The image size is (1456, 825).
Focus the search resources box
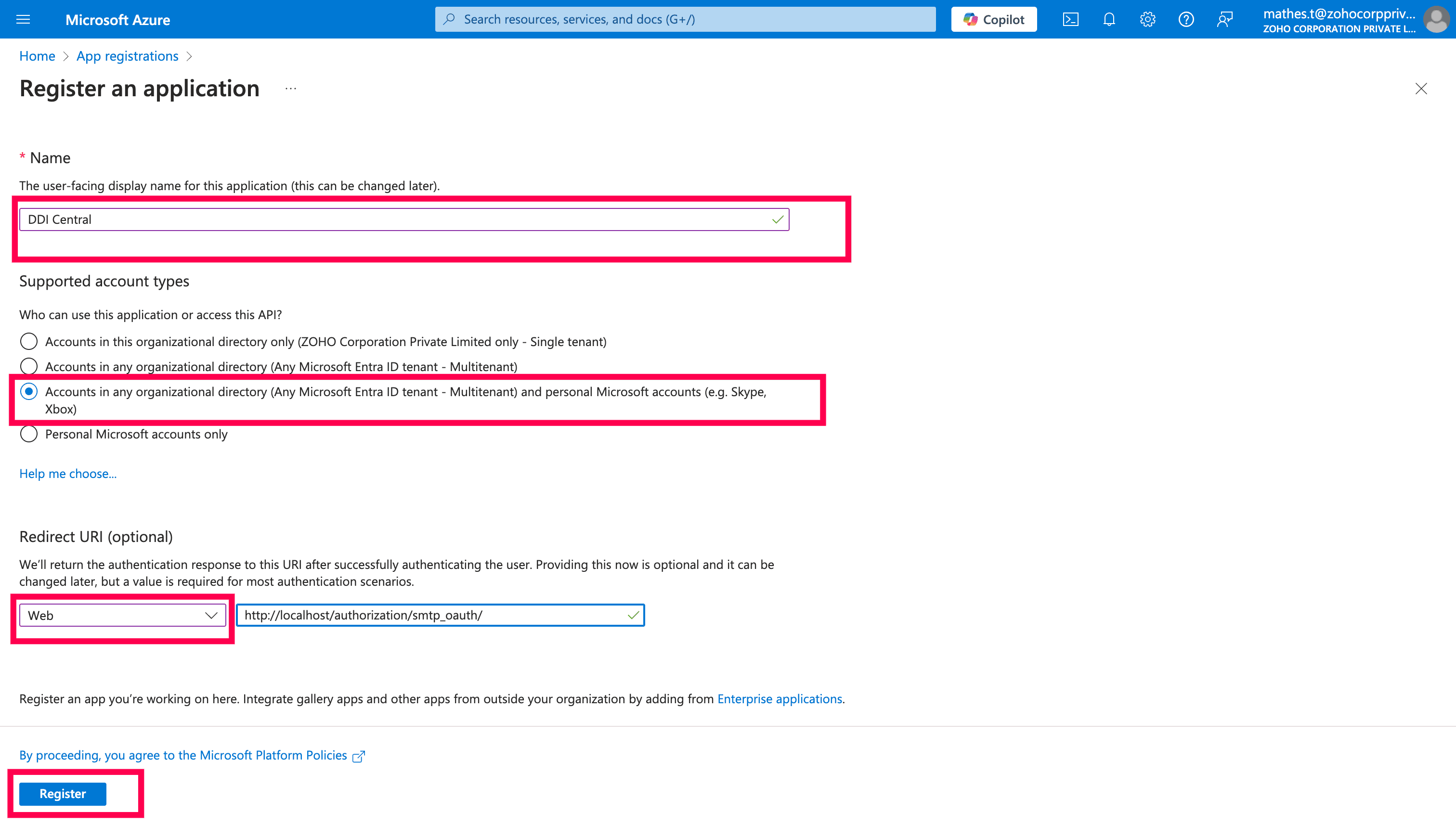(685, 19)
